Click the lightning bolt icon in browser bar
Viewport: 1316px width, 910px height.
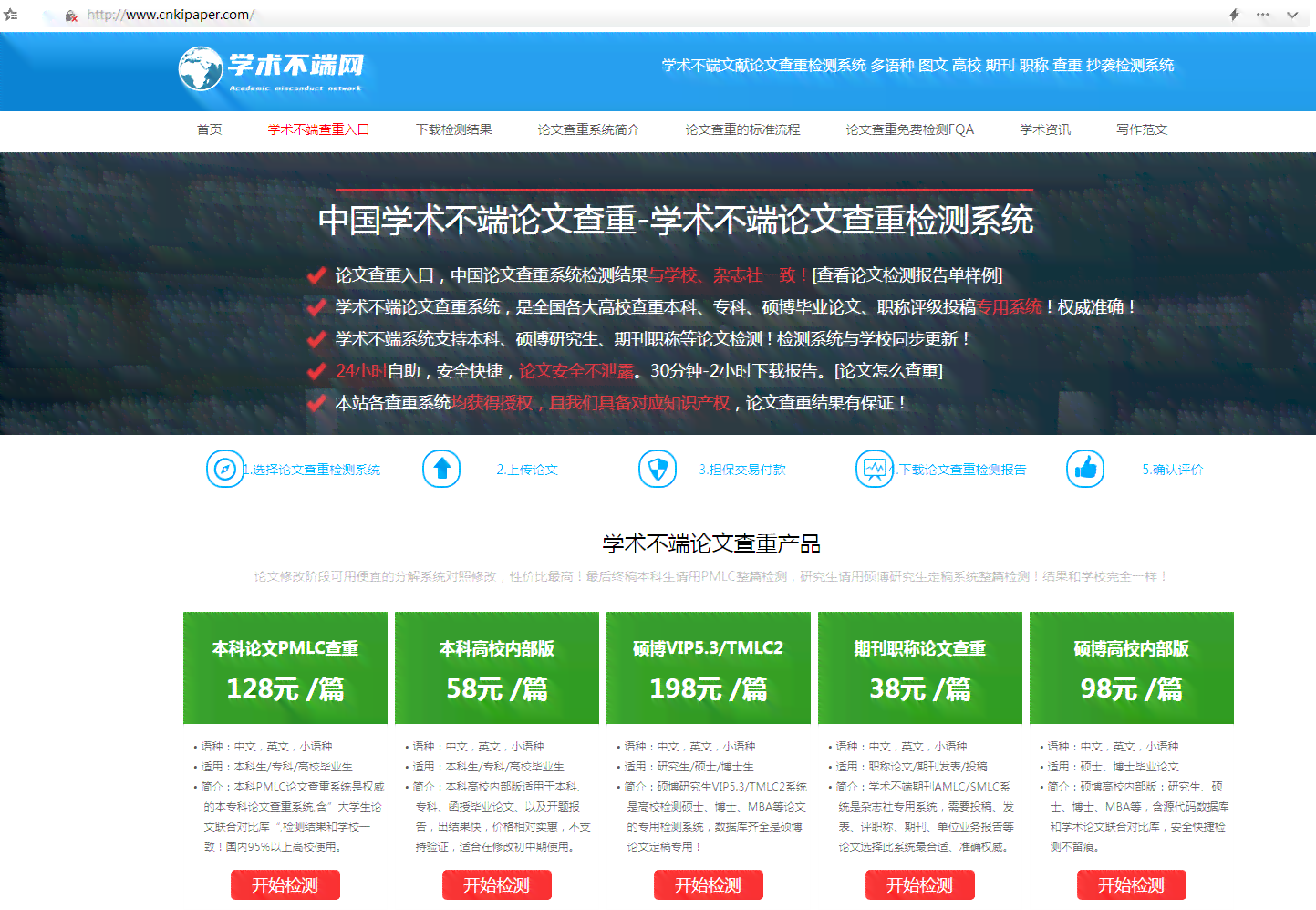coord(1234,15)
